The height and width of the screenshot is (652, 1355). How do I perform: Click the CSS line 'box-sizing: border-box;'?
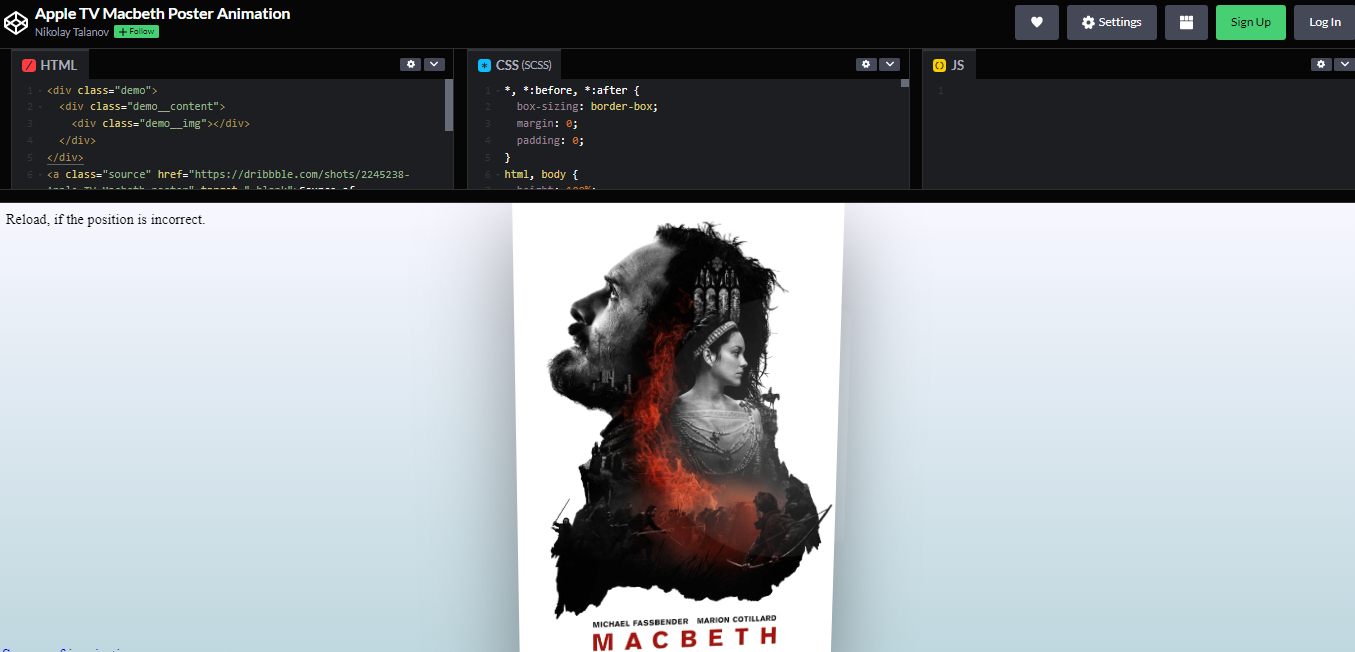tap(587, 107)
